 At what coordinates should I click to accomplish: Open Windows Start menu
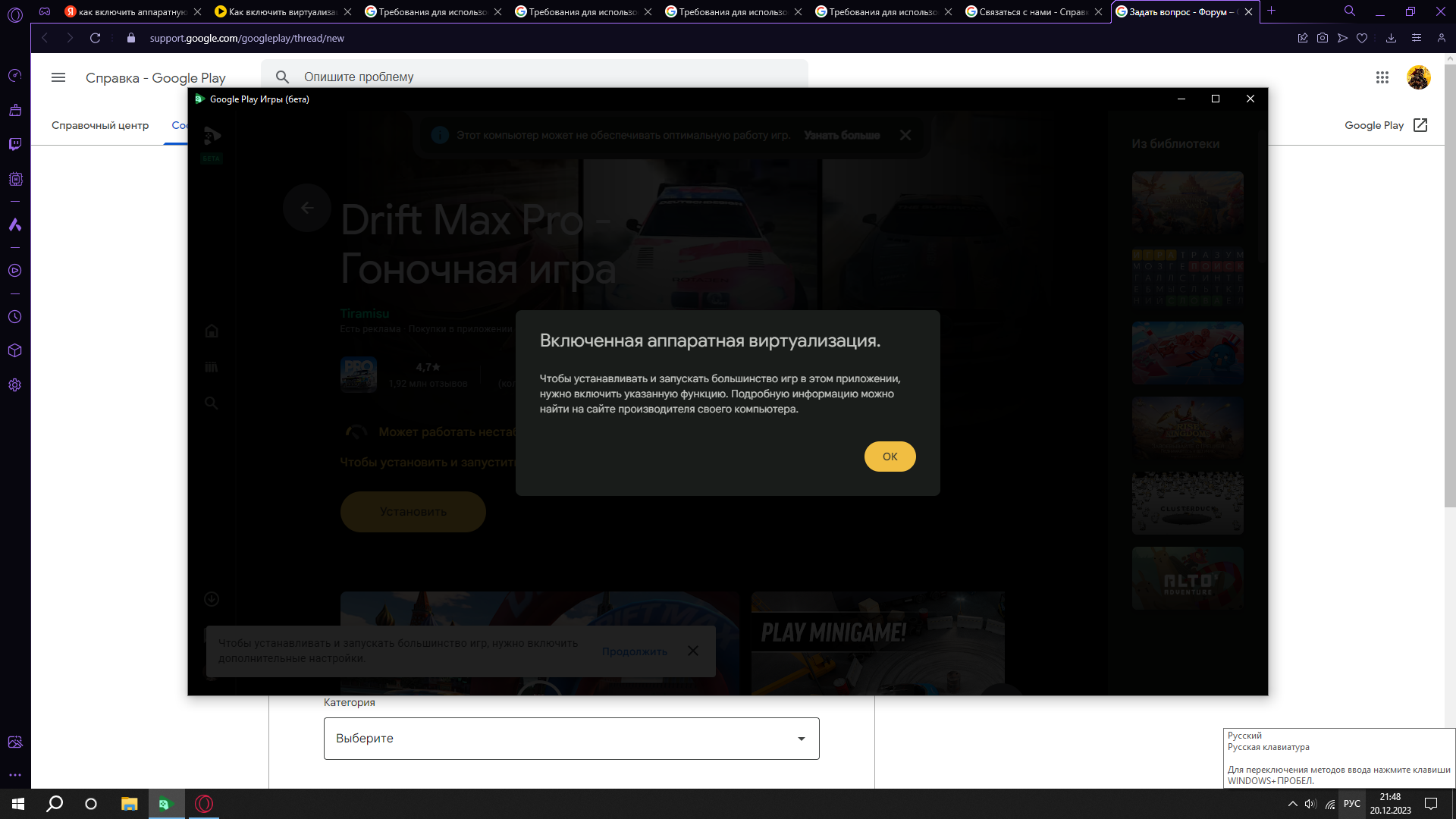(18, 804)
